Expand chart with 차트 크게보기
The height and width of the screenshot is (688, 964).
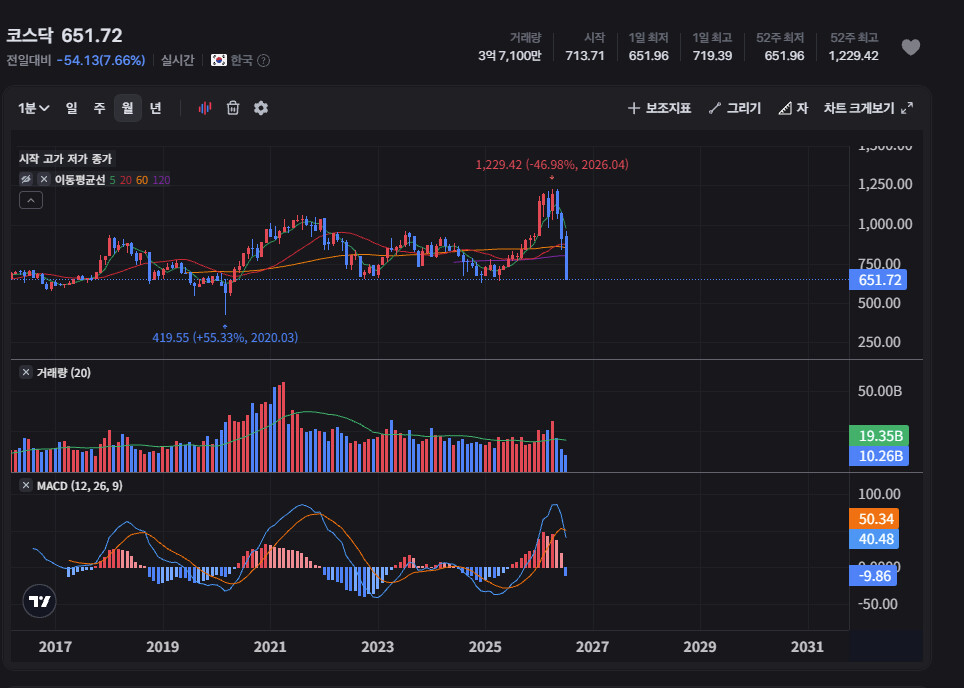pos(868,108)
